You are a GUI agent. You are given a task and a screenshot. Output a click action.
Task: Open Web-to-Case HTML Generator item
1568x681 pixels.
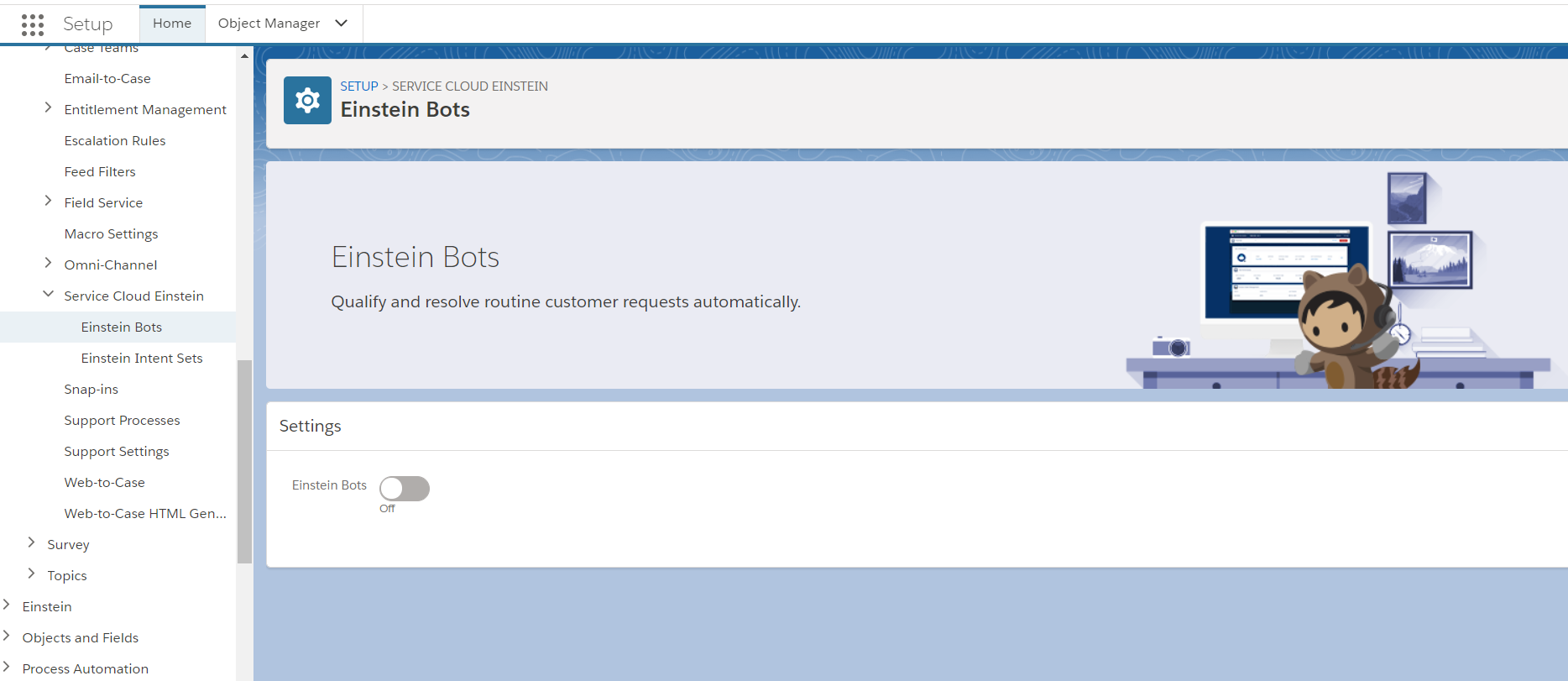click(145, 513)
